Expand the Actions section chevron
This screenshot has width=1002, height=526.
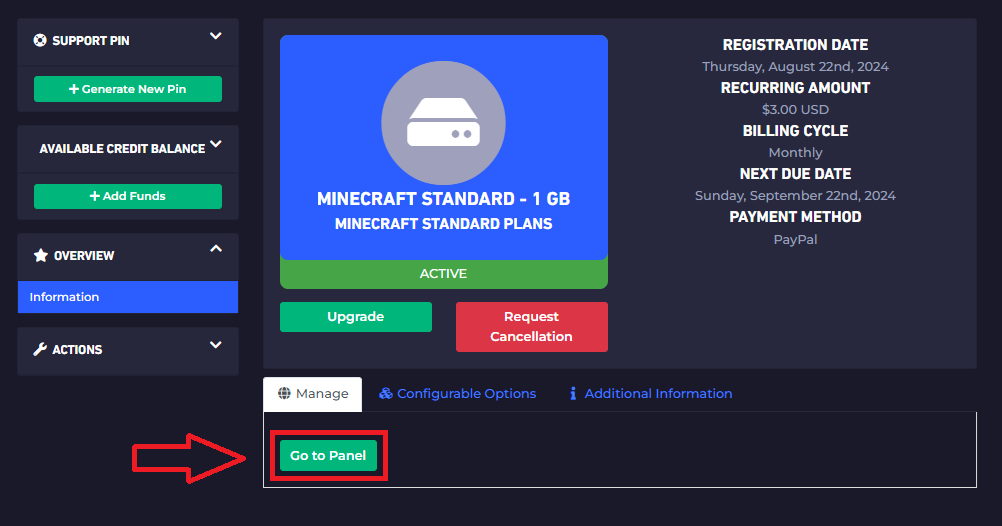[x=216, y=345]
